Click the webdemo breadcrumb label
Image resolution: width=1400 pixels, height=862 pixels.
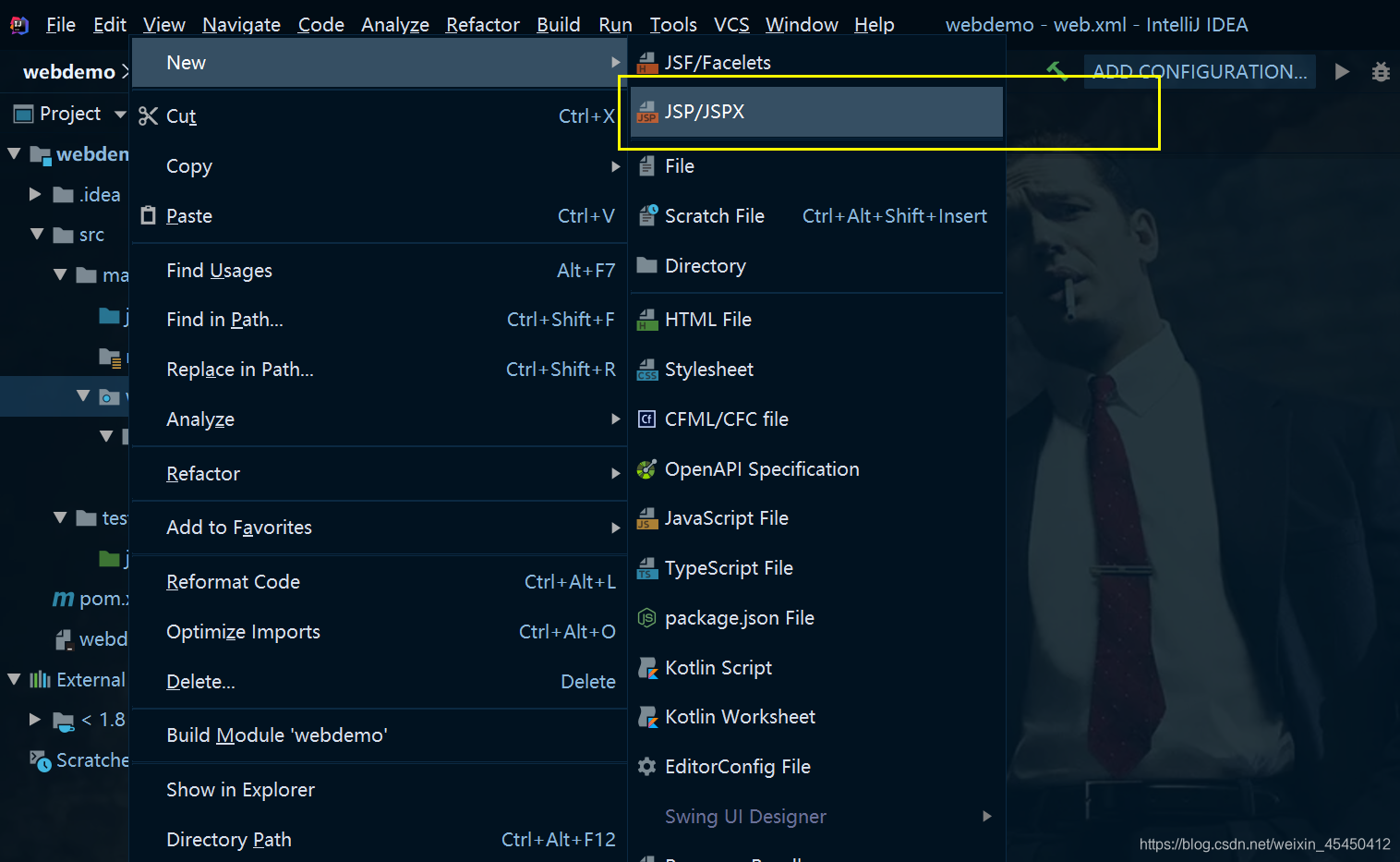[69, 72]
